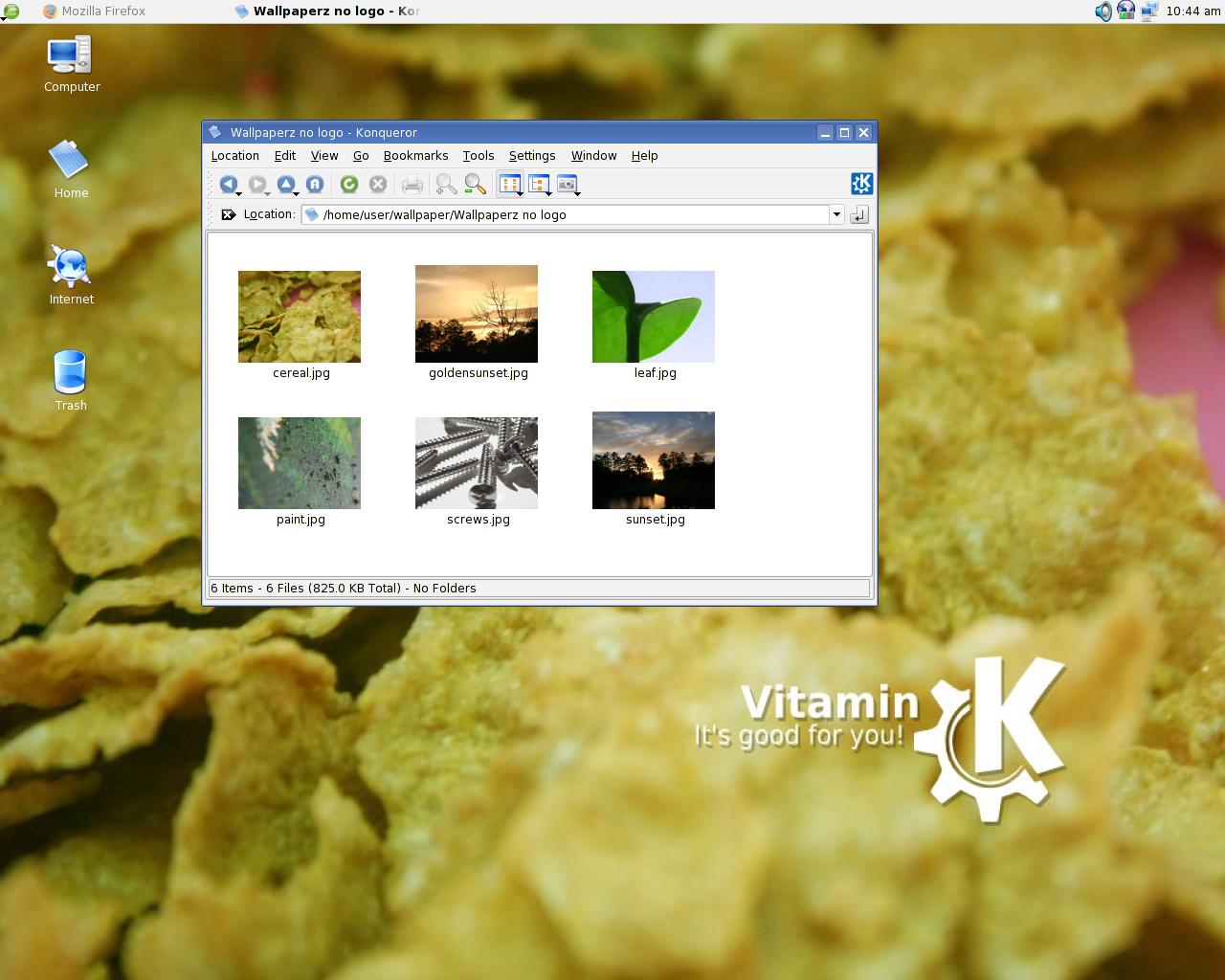
Task: Open the green main menu launcher
Action: (x=10, y=11)
